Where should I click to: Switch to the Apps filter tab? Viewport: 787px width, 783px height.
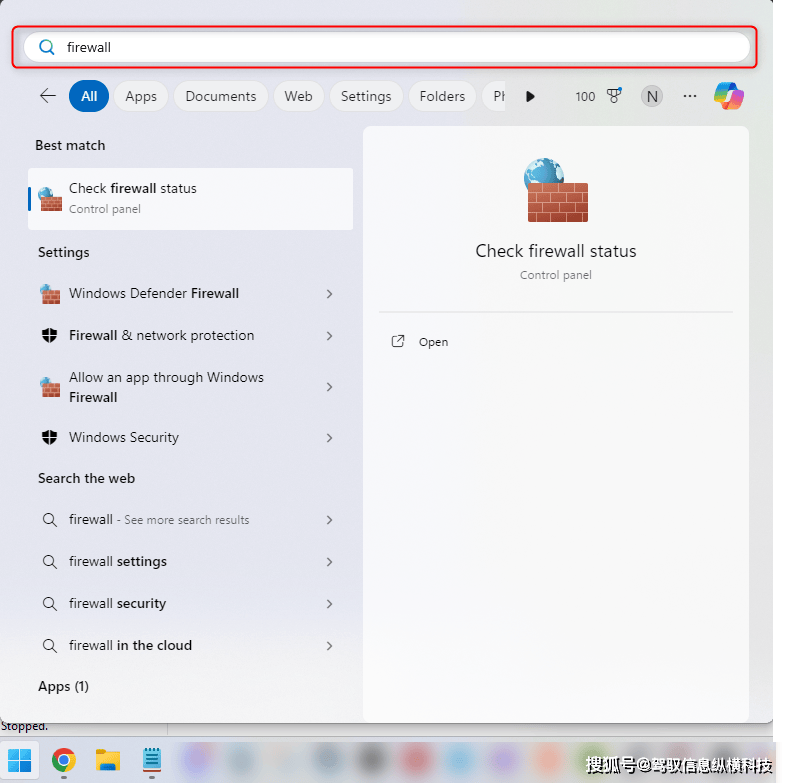141,96
